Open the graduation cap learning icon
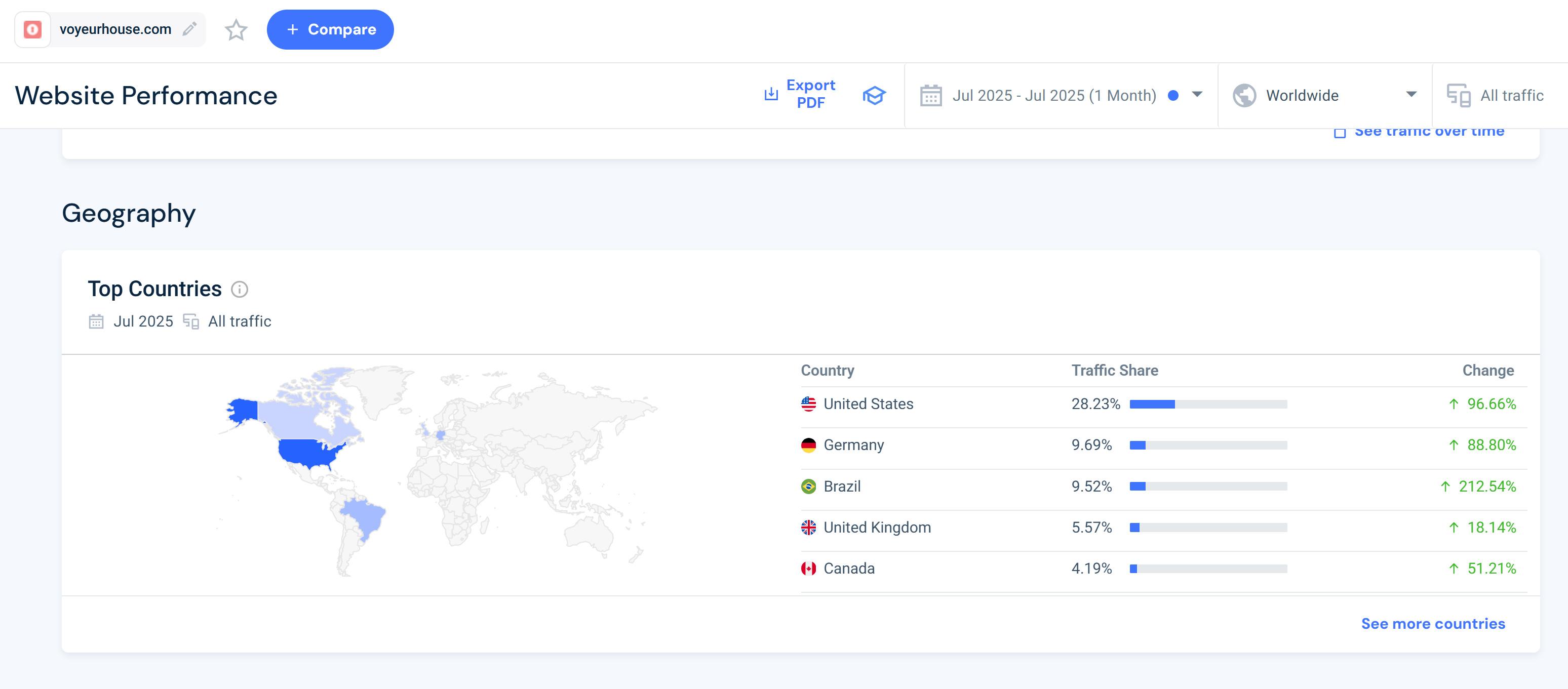Image resolution: width=1568 pixels, height=689 pixels. pyautogui.click(x=874, y=96)
